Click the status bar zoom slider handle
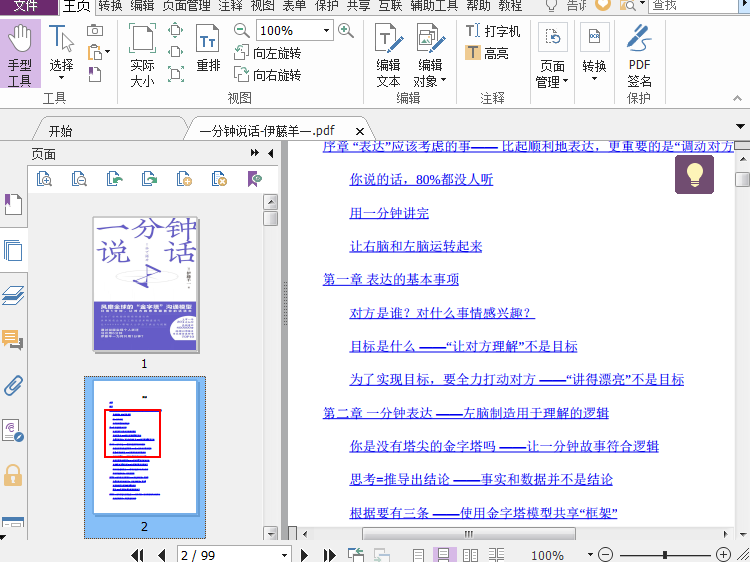The width and height of the screenshot is (750, 562). click(665, 555)
